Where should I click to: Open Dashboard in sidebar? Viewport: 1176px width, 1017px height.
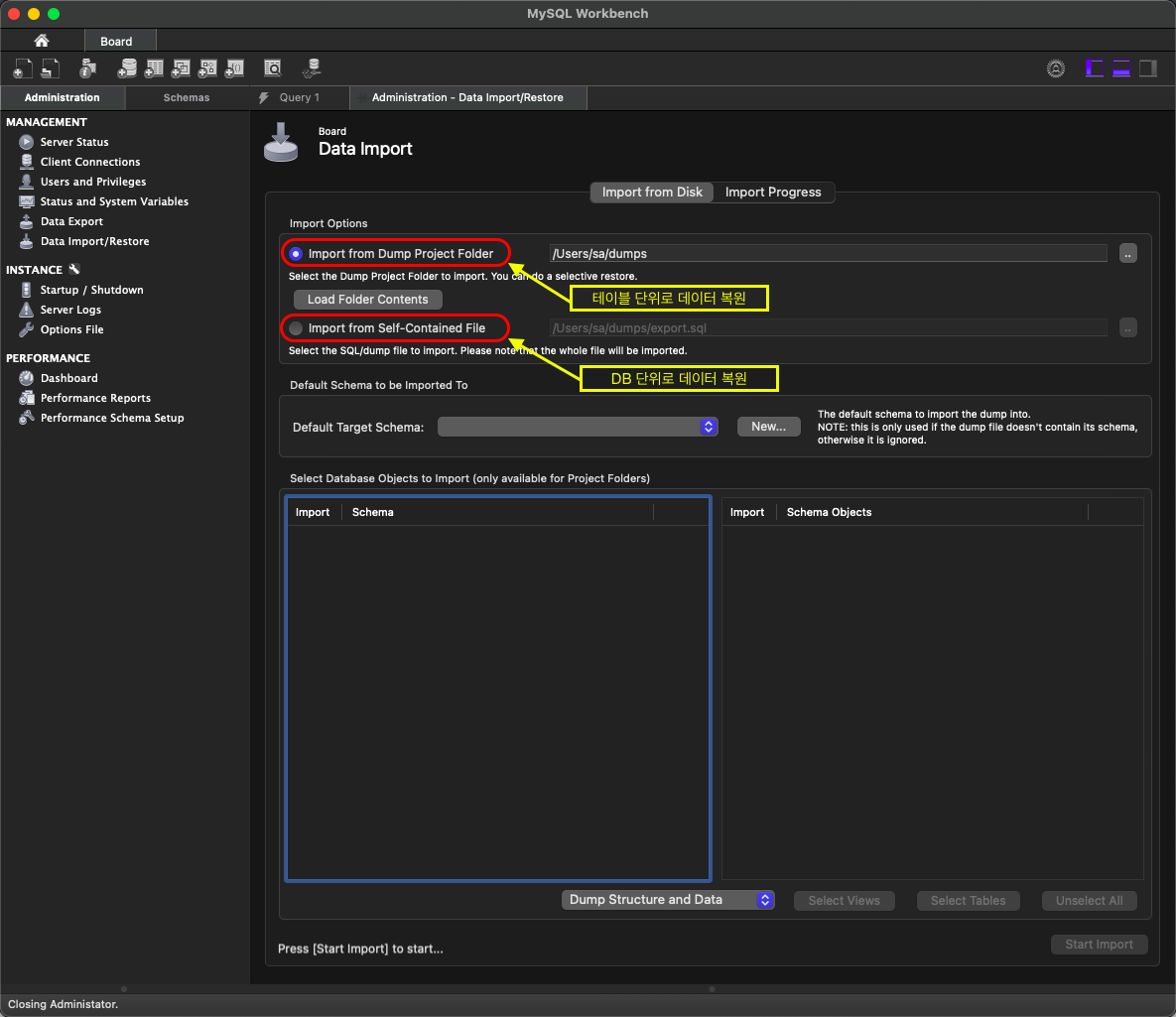pyautogui.click(x=69, y=378)
